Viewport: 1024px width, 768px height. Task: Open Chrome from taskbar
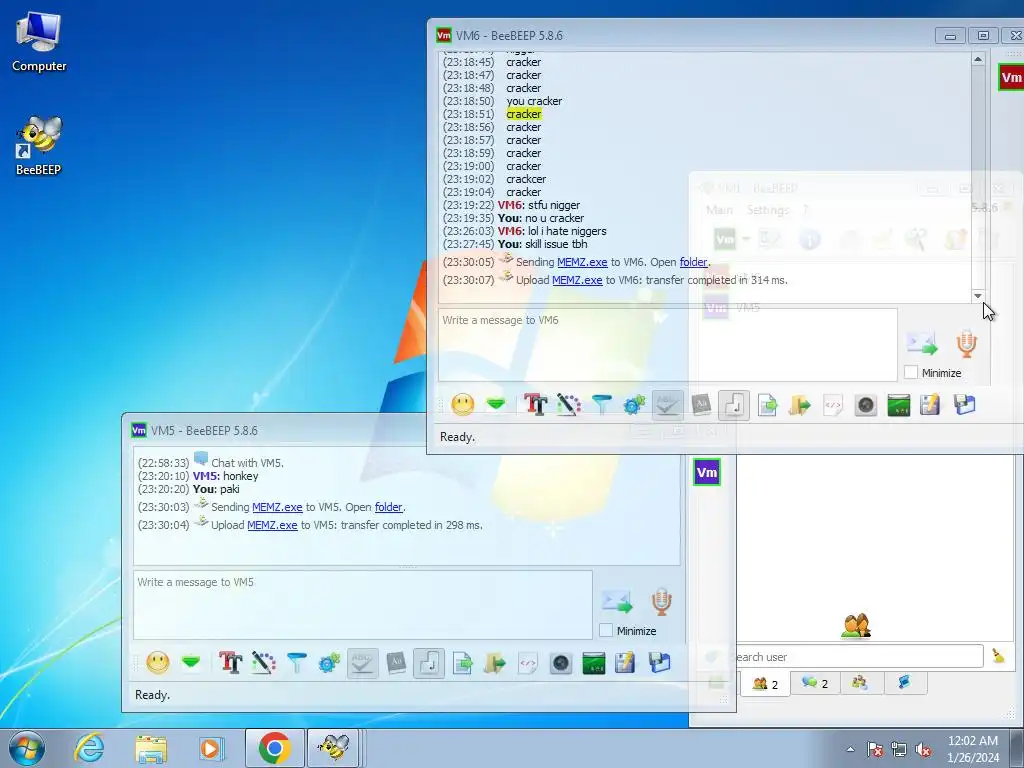point(274,748)
